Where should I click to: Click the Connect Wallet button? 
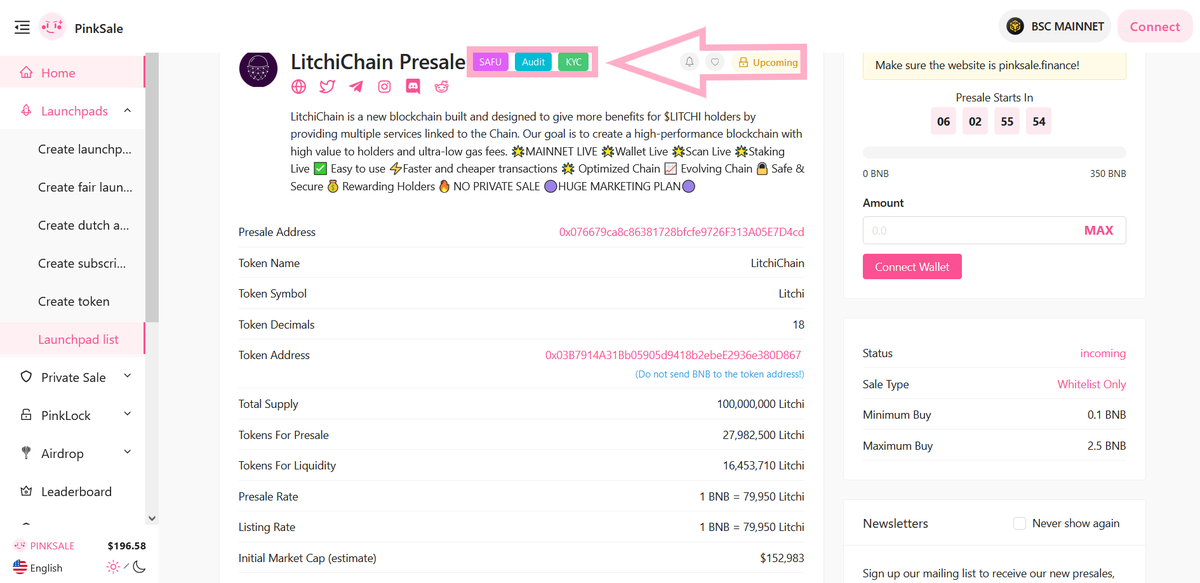point(912,267)
